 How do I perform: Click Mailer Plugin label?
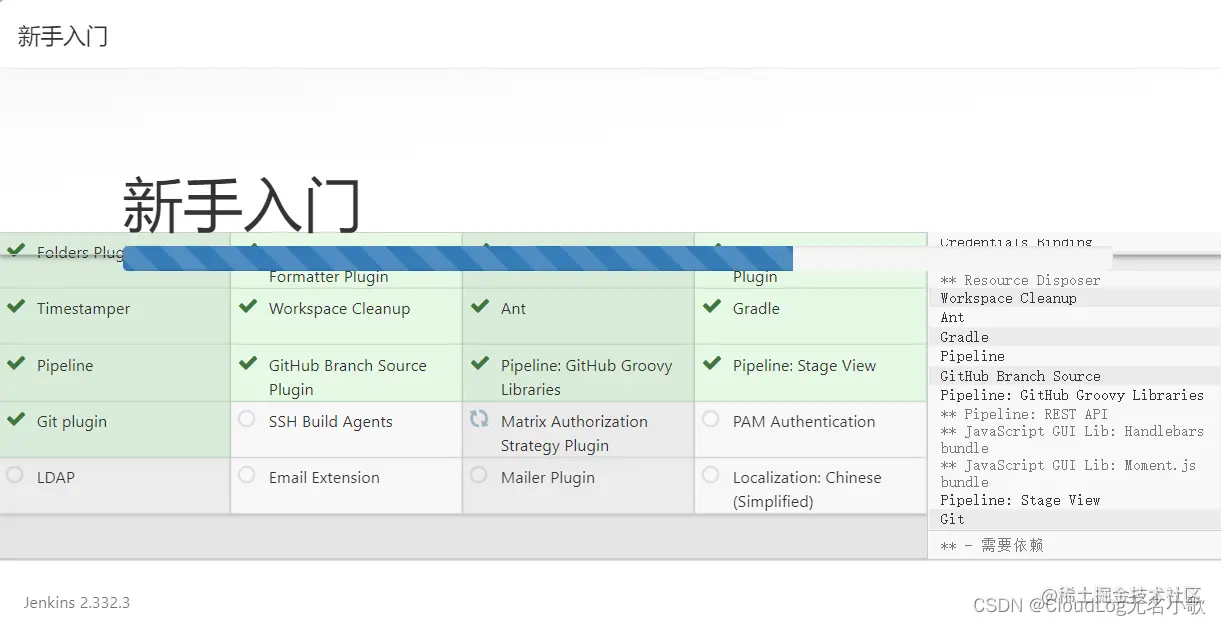point(548,478)
